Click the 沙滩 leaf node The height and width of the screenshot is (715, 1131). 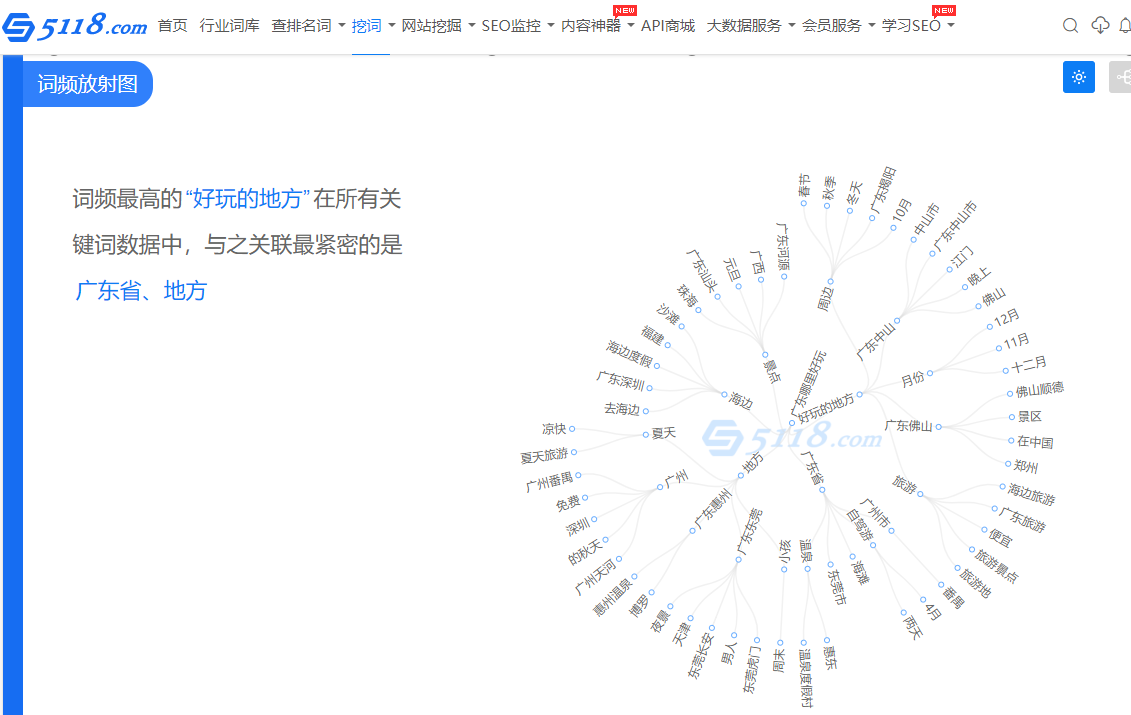pyautogui.click(x=668, y=315)
